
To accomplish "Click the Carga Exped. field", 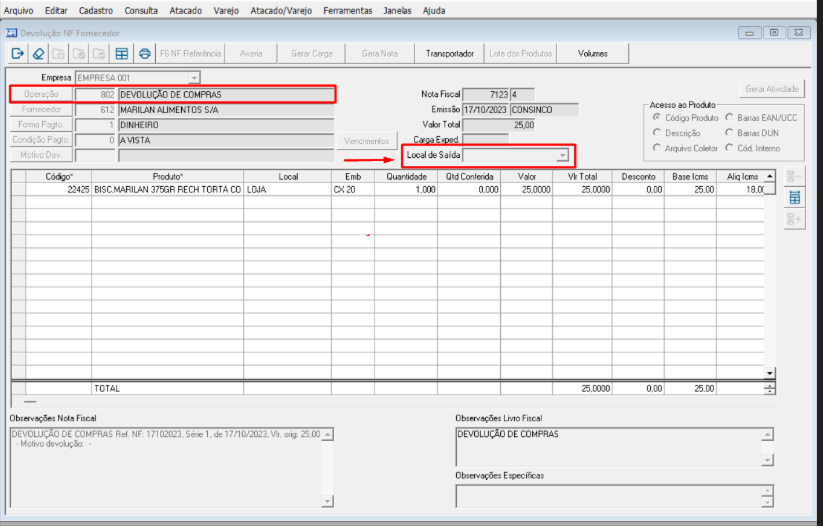I will click(x=486, y=140).
